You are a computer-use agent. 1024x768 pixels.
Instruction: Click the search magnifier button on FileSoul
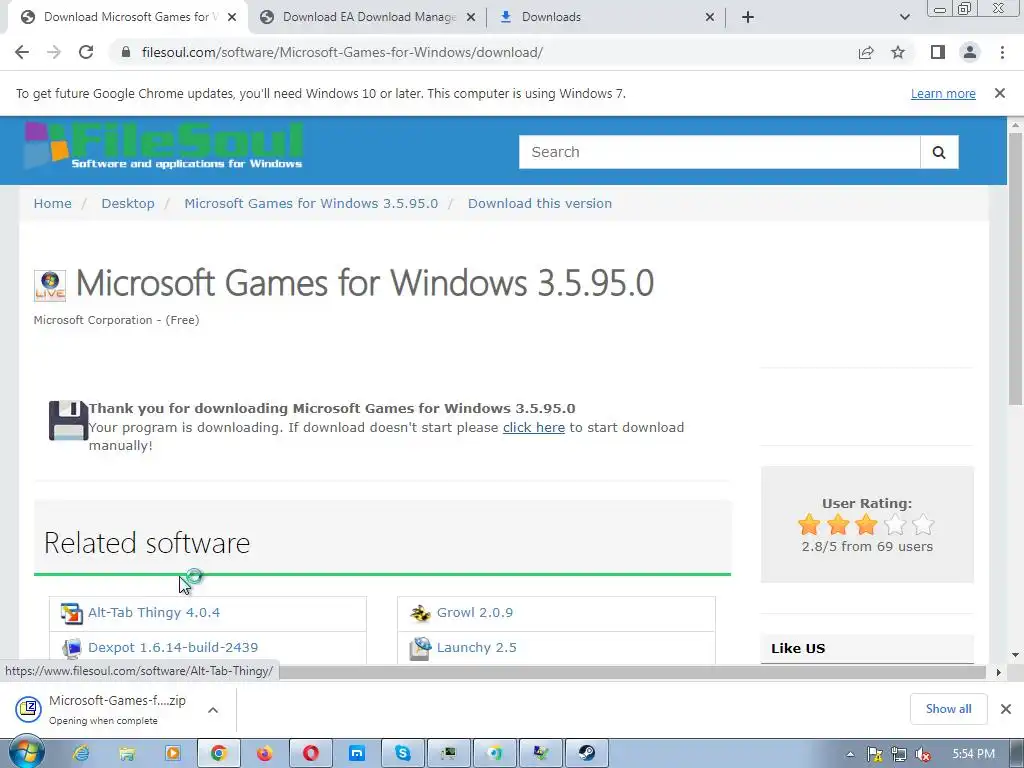point(939,152)
